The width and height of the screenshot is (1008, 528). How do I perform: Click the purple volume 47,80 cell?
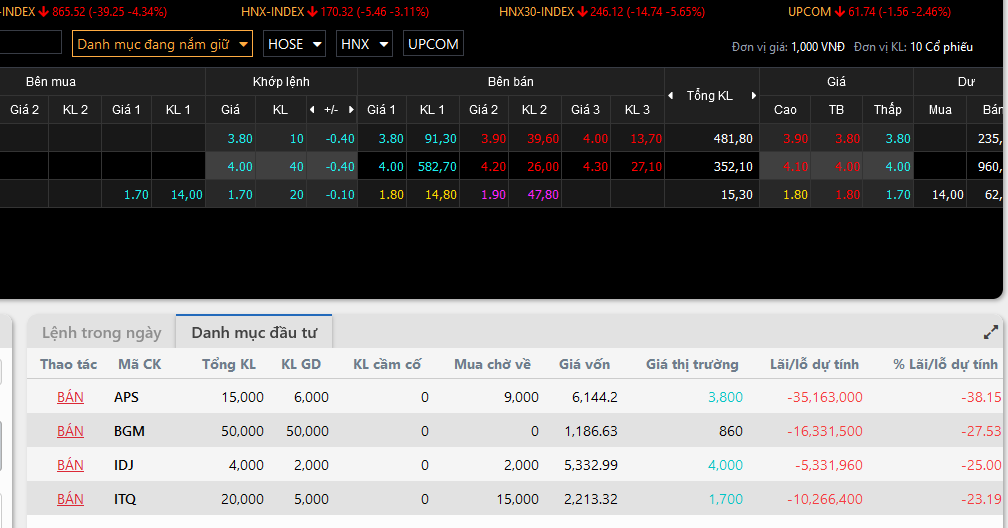535,194
